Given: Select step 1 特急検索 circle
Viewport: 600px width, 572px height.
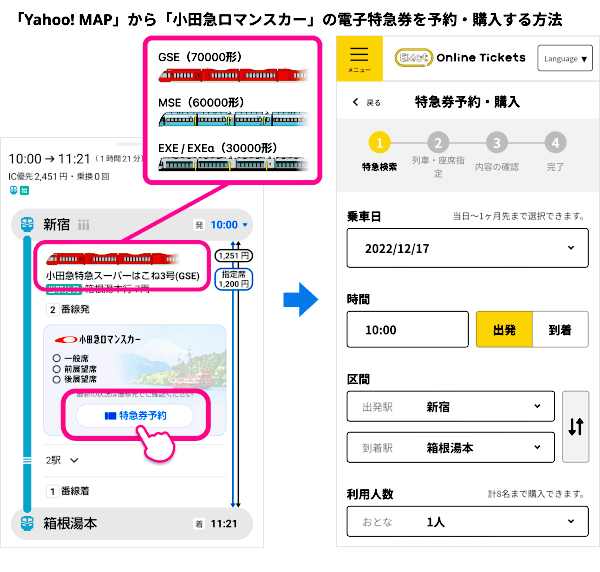Looking at the screenshot, I should pyautogui.click(x=379, y=143).
